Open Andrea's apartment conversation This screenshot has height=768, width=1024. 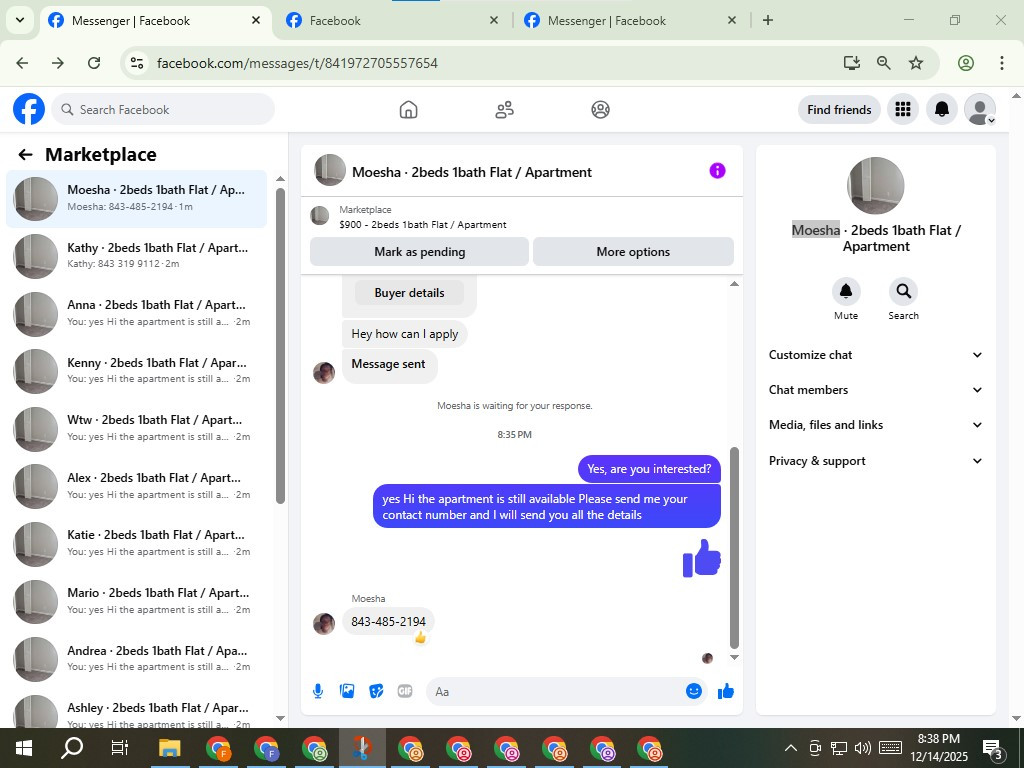[x=136, y=659]
